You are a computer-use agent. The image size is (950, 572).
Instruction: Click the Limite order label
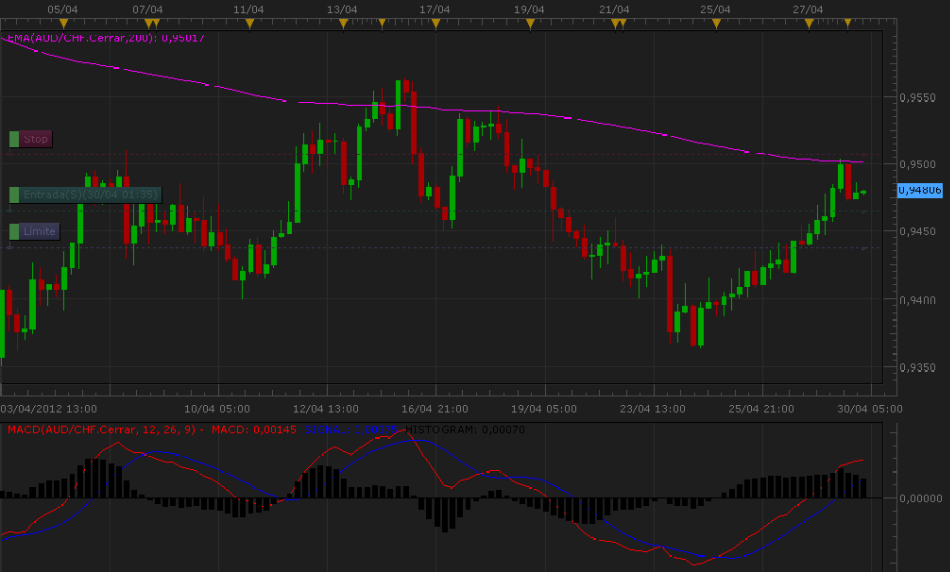point(40,231)
